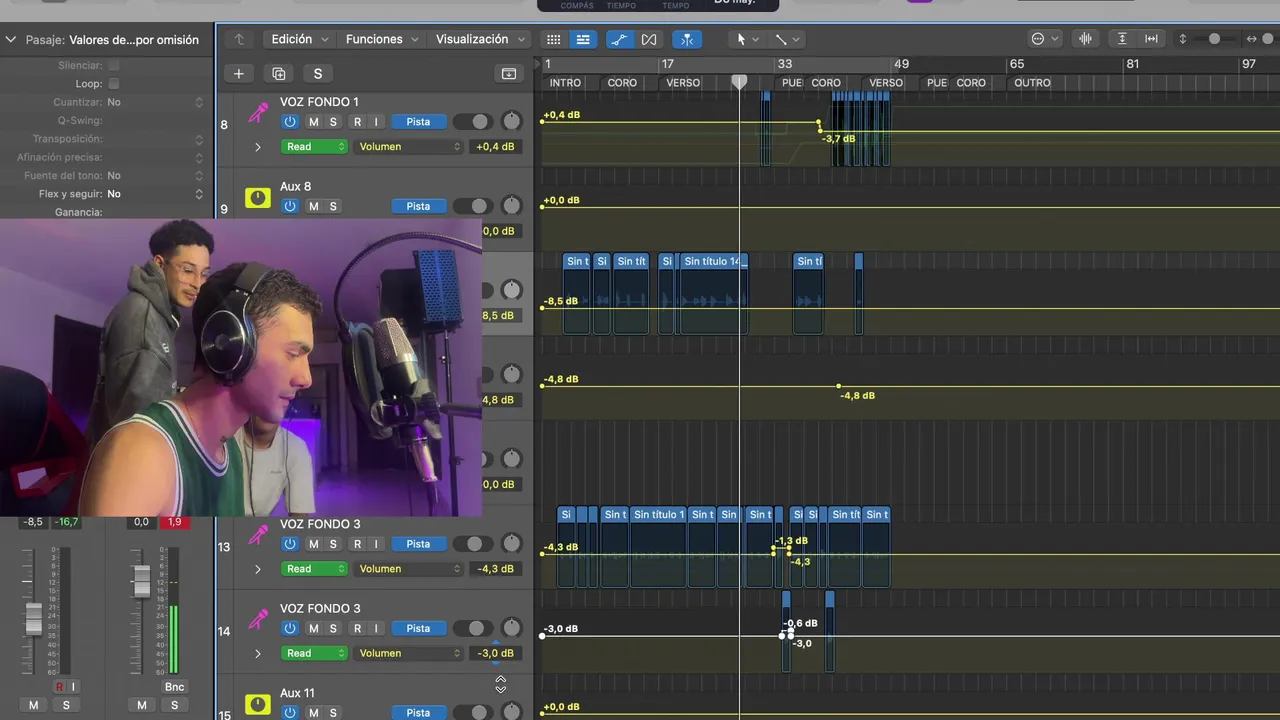The width and height of the screenshot is (1280, 720).
Task: Click the left channel strip volume fader
Action: 34,618
